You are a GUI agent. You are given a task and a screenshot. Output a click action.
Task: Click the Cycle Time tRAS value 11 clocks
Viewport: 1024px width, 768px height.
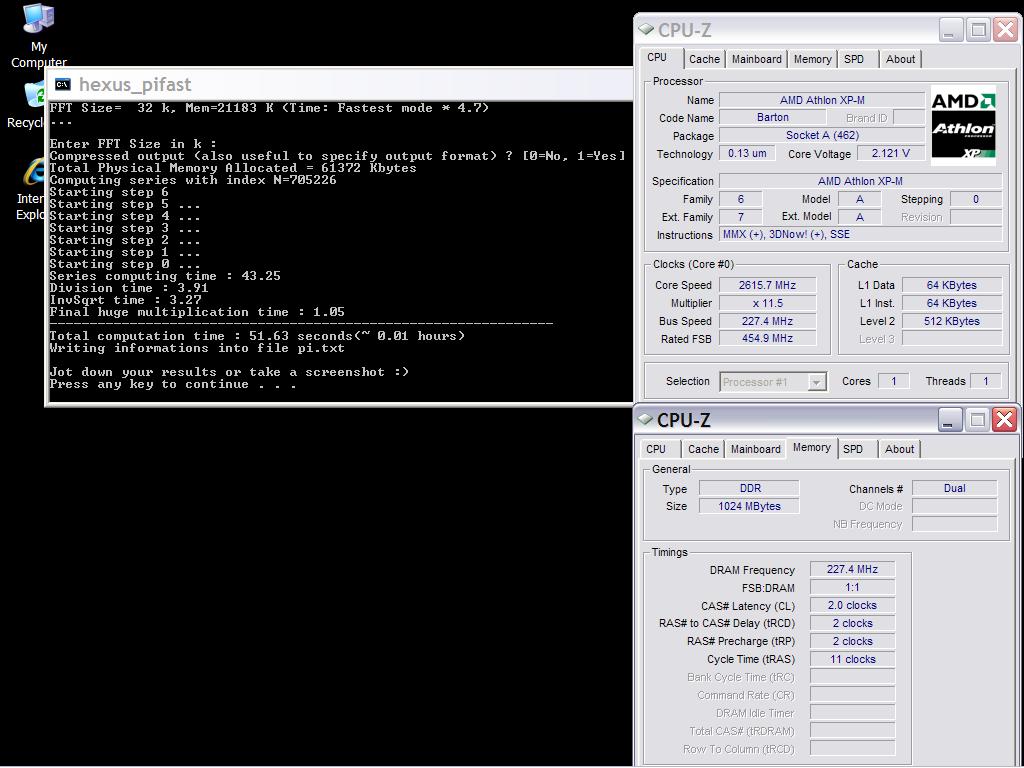tap(852, 659)
